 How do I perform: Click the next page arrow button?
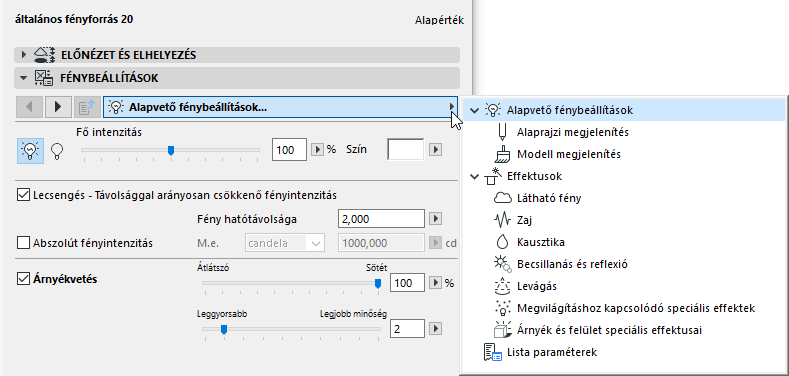point(57,107)
